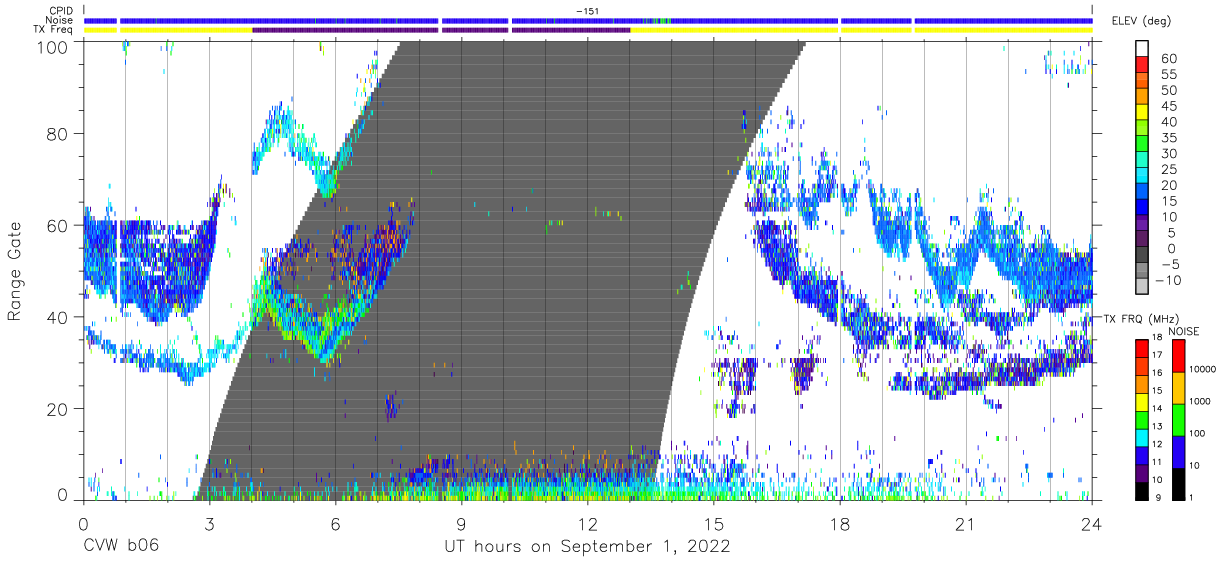Viewport: 1228px width, 567px height.
Task: Click the "ELEV (deg)" colorbar title
Action: click(x=1142, y=21)
